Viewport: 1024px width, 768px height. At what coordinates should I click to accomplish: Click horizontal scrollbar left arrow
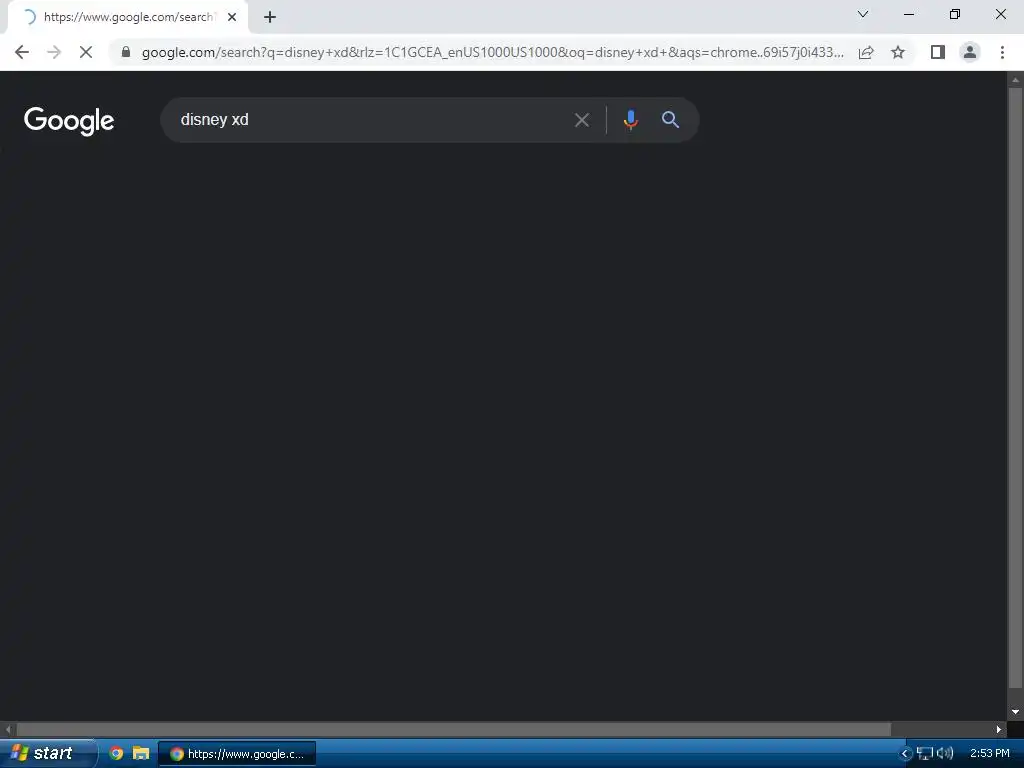(8, 729)
